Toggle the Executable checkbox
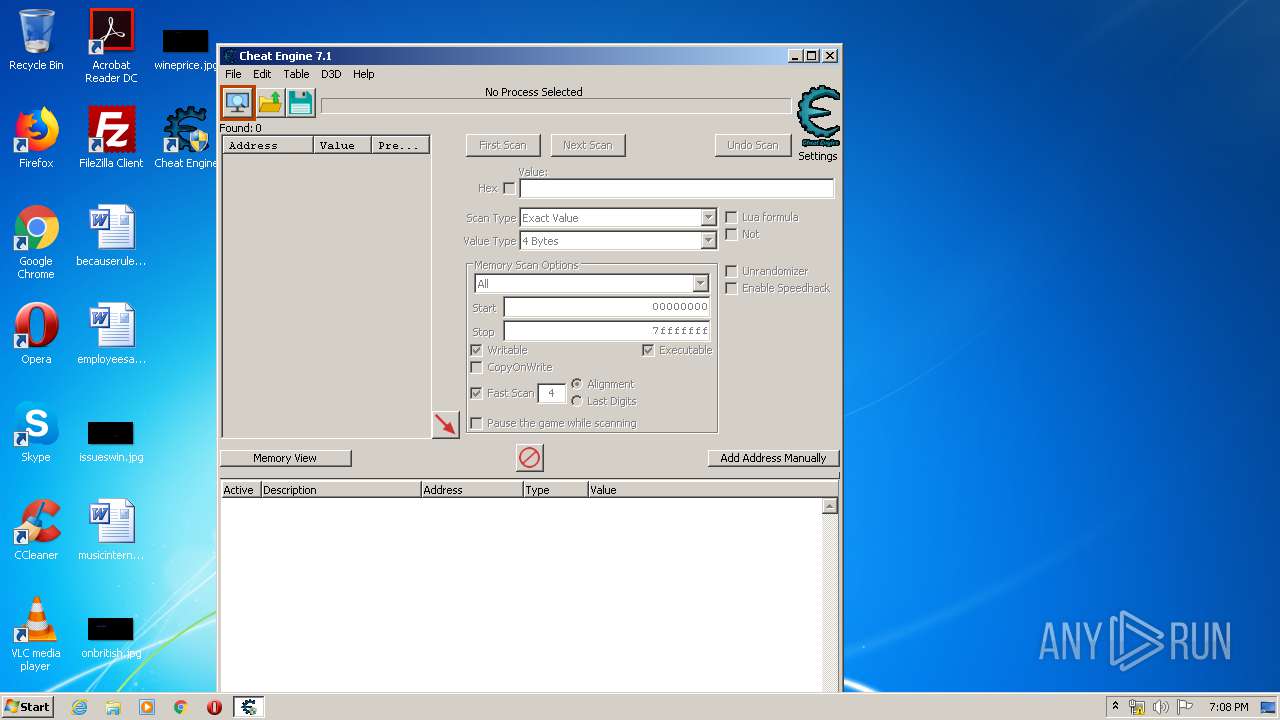Image resolution: width=1280 pixels, height=720 pixels. pos(648,350)
